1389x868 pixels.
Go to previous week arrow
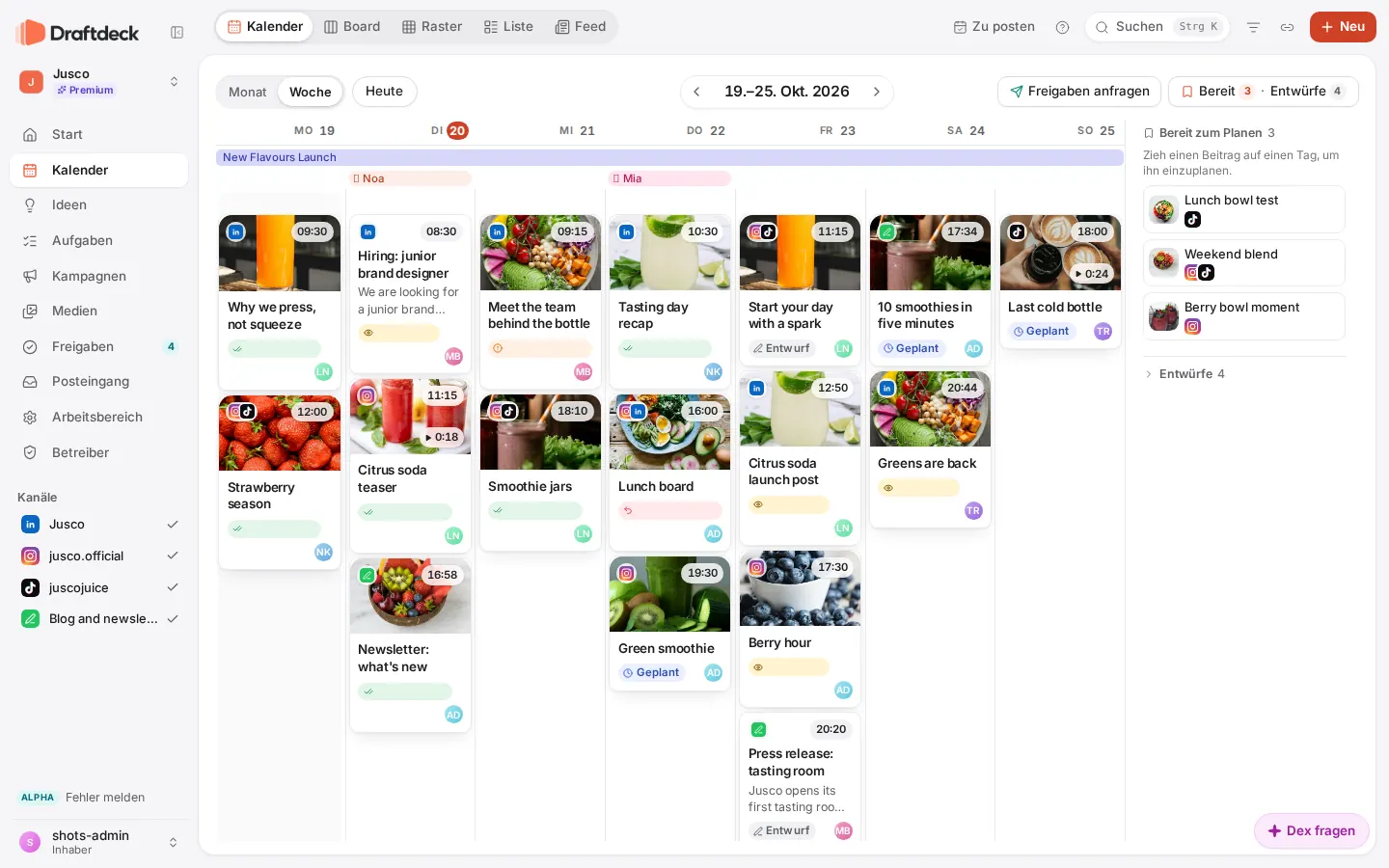697,92
